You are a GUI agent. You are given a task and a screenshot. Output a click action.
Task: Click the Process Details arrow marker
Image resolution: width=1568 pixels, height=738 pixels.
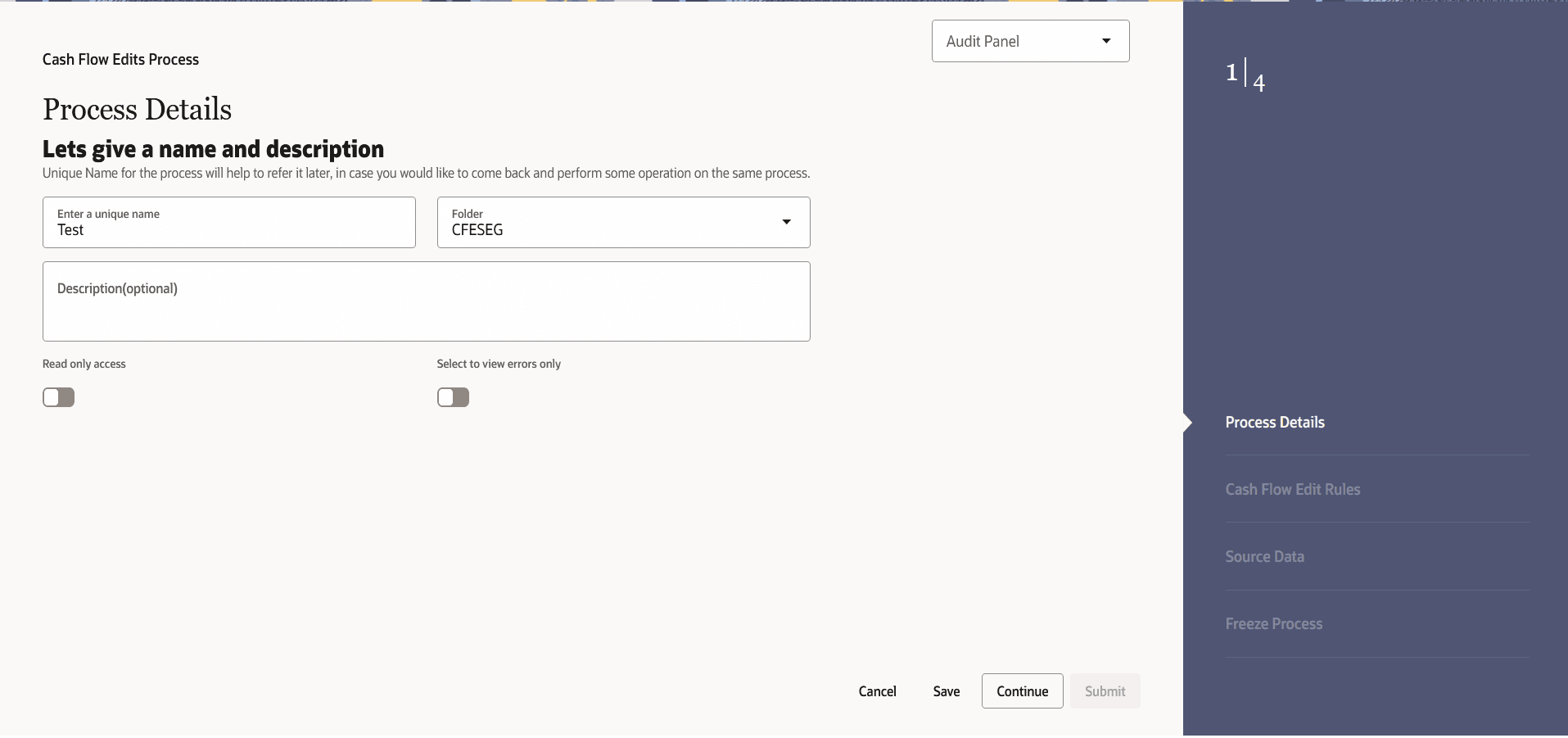click(1188, 423)
